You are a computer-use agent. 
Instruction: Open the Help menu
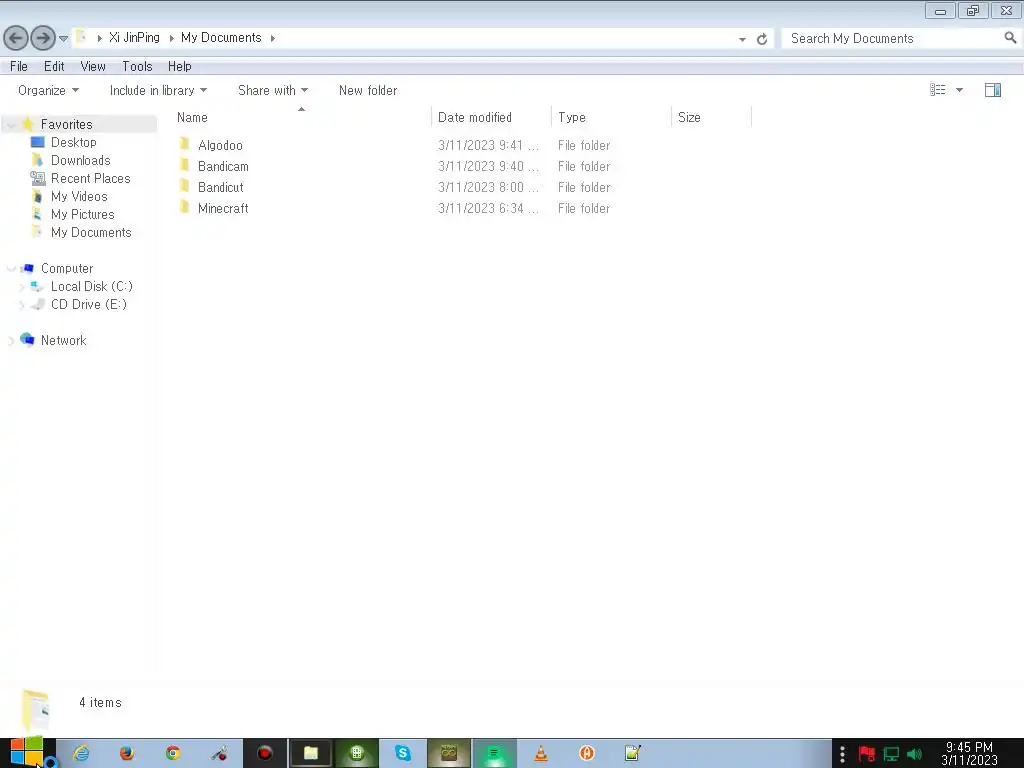click(180, 67)
